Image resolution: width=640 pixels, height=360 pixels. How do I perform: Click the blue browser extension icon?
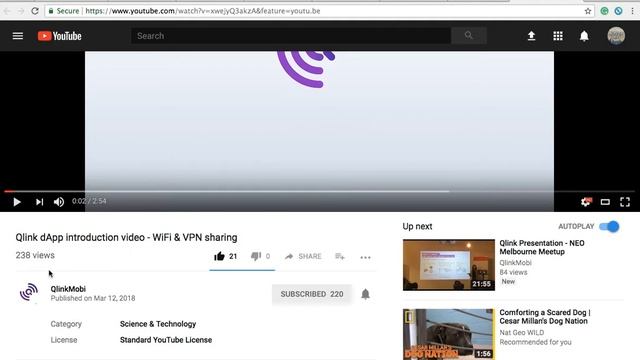pyautogui.click(x=618, y=11)
